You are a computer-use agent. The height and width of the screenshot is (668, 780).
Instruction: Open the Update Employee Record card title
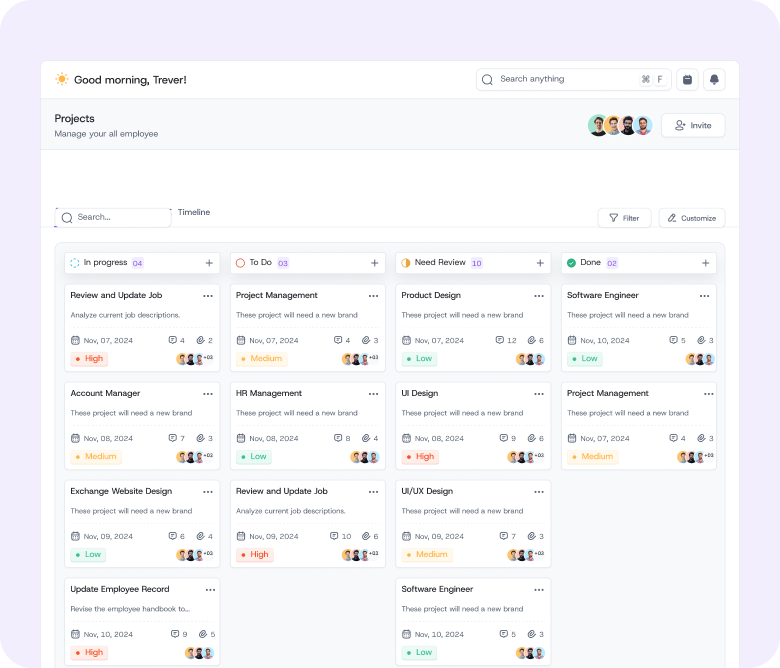pos(120,589)
